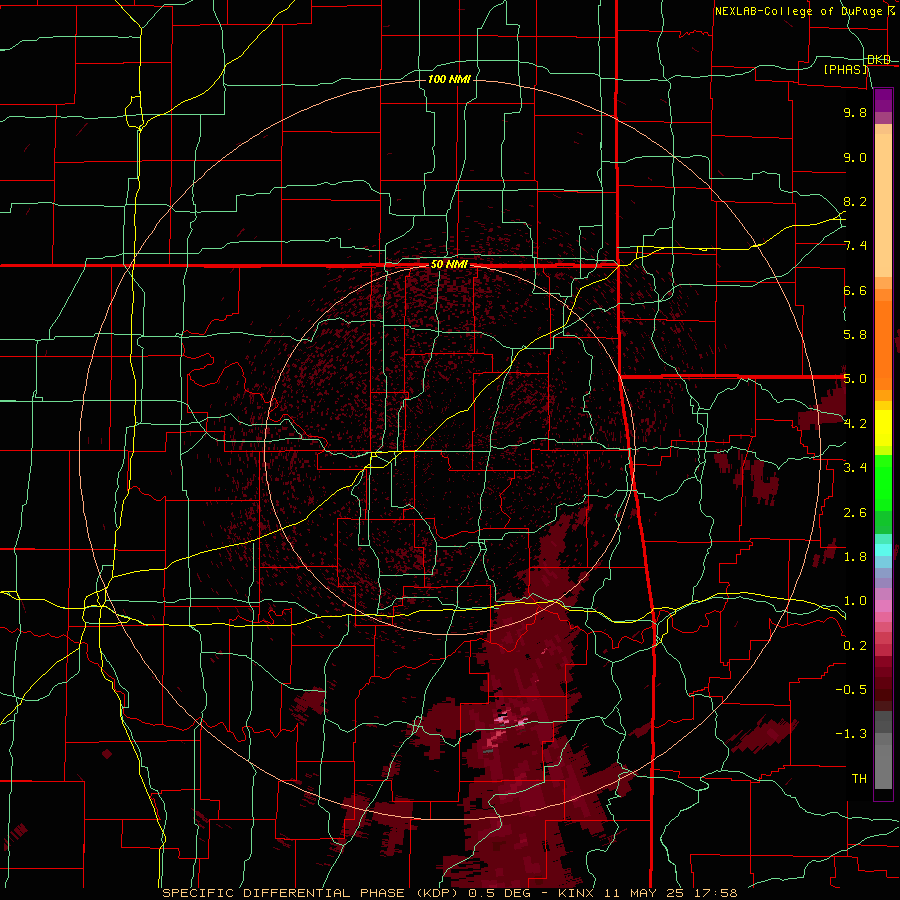Viewport: 900px width, 900px height.
Task: Click the 5.8 value on the color scale
Action: click(x=855, y=335)
